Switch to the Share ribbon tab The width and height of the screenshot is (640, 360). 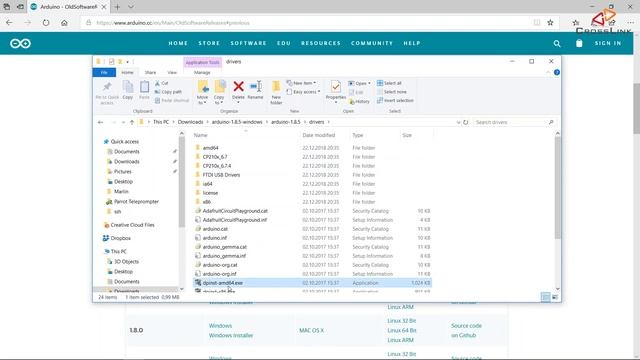[150, 72]
